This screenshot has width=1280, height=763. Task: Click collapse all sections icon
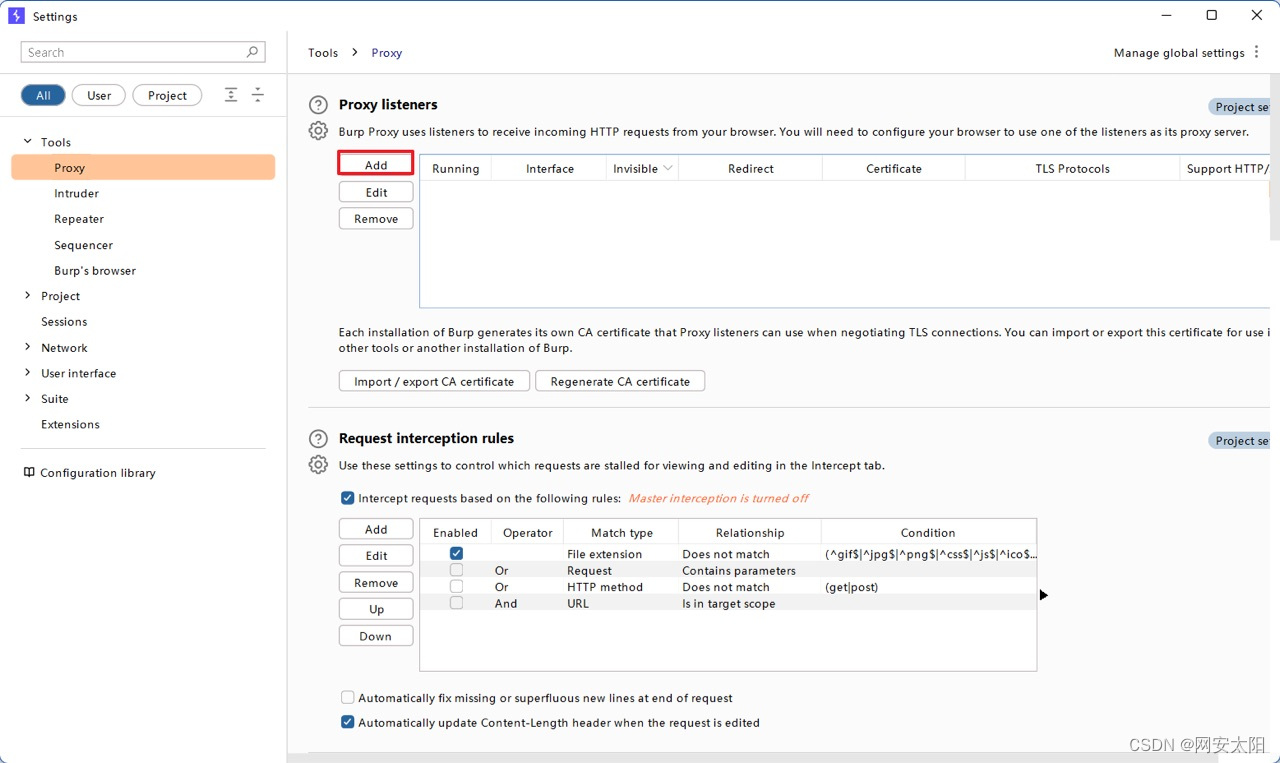click(258, 95)
